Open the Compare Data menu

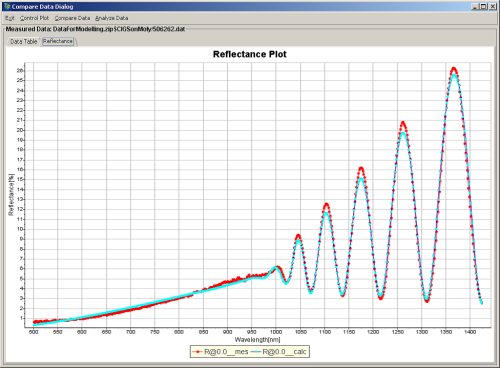pyautogui.click(x=72, y=18)
